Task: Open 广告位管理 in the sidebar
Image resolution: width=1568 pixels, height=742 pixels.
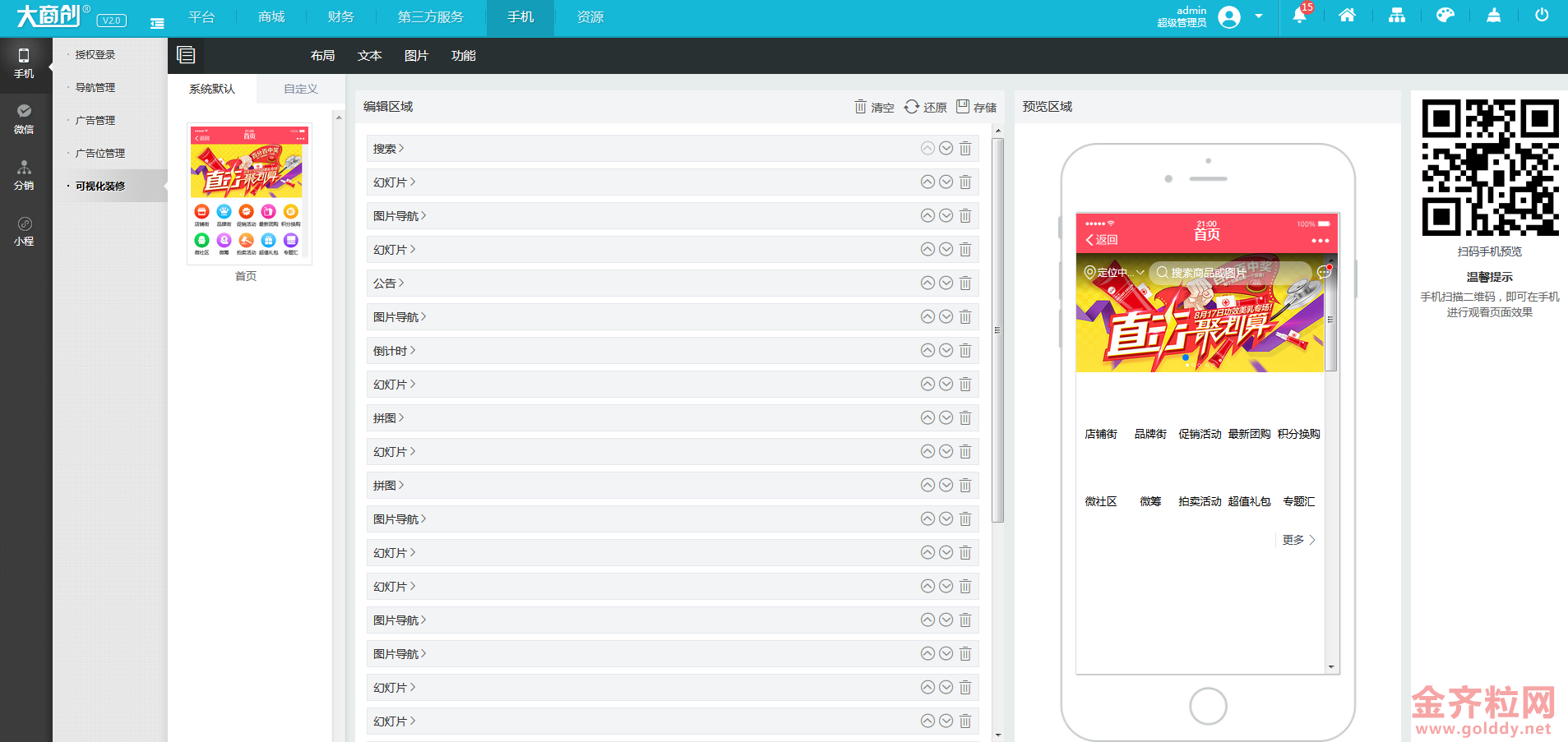Action: pos(100,154)
